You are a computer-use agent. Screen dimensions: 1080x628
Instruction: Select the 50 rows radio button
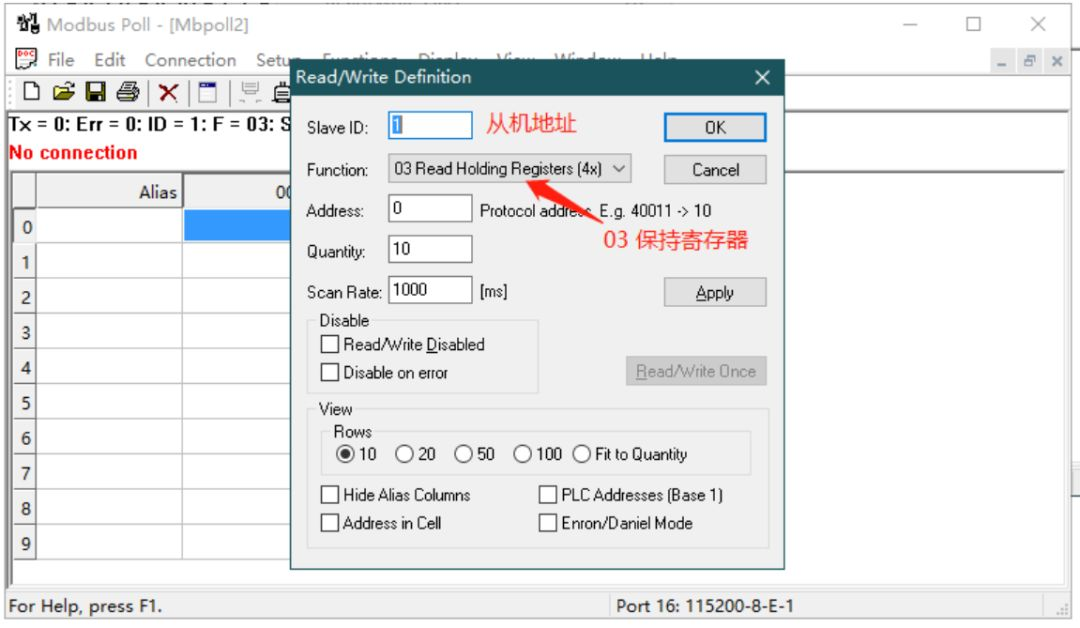coord(464,454)
